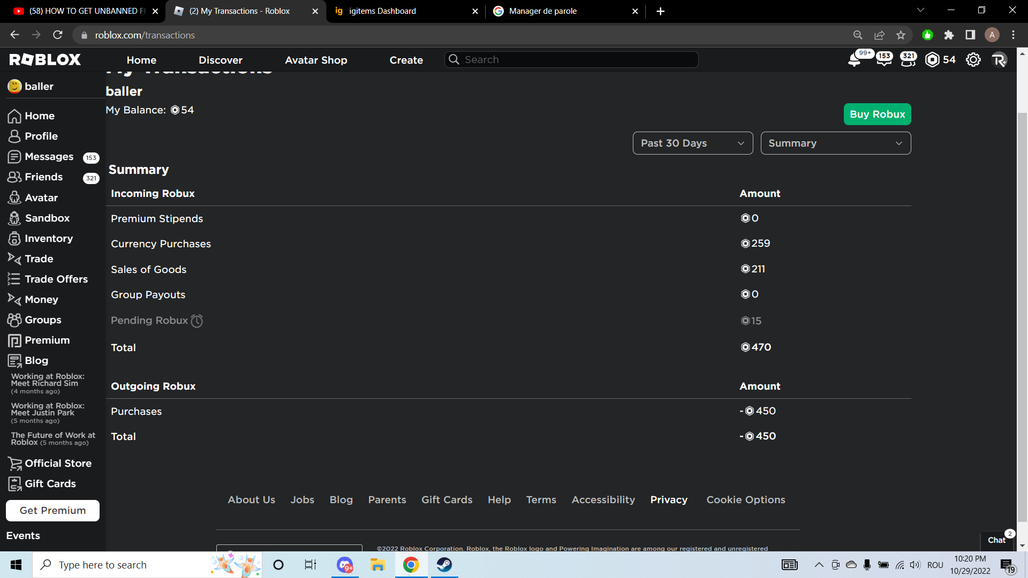This screenshot has width=1028, height=578.
Task: Open Inventory in the sidebar
Action: pyautogui.click(x=49, y=239)
